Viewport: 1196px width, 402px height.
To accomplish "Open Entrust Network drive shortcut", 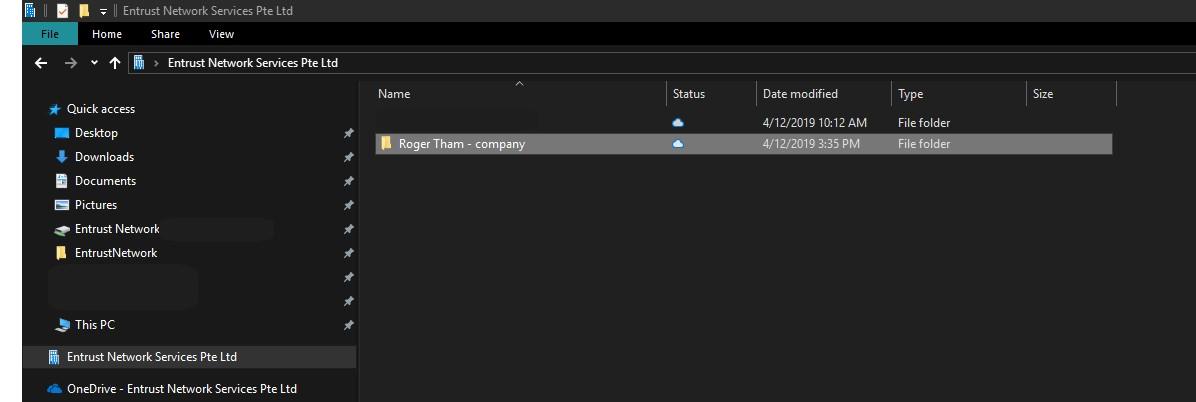I will coord(117,229).
